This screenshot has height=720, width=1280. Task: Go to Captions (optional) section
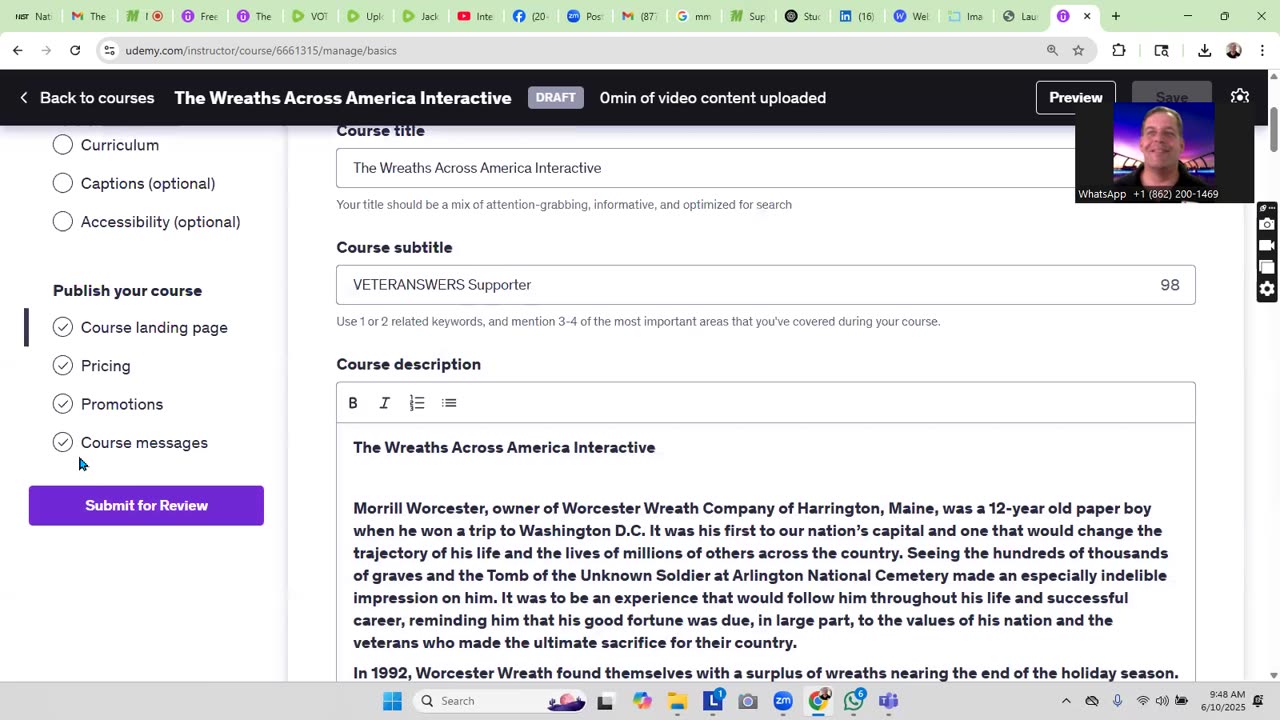pos(148,183)
